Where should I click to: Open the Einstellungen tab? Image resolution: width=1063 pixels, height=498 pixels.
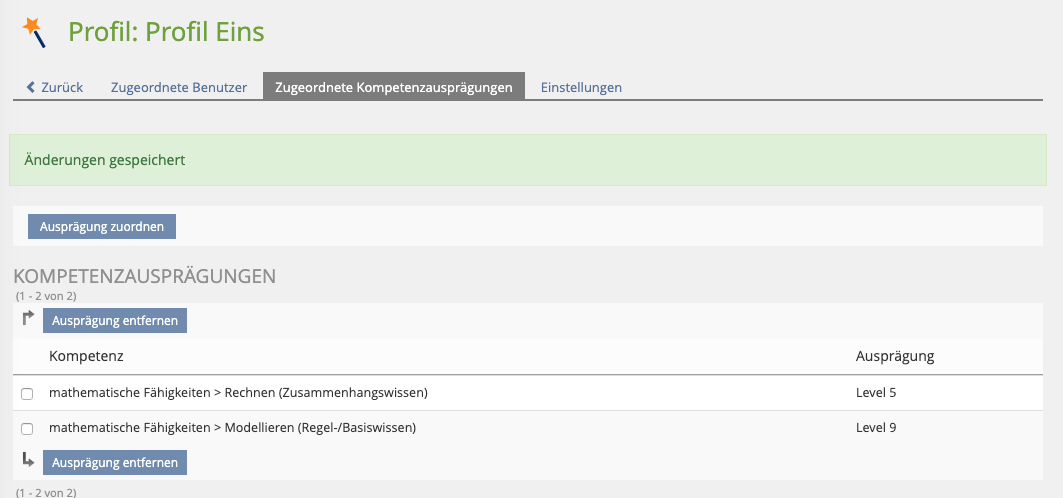pos(581,87)
